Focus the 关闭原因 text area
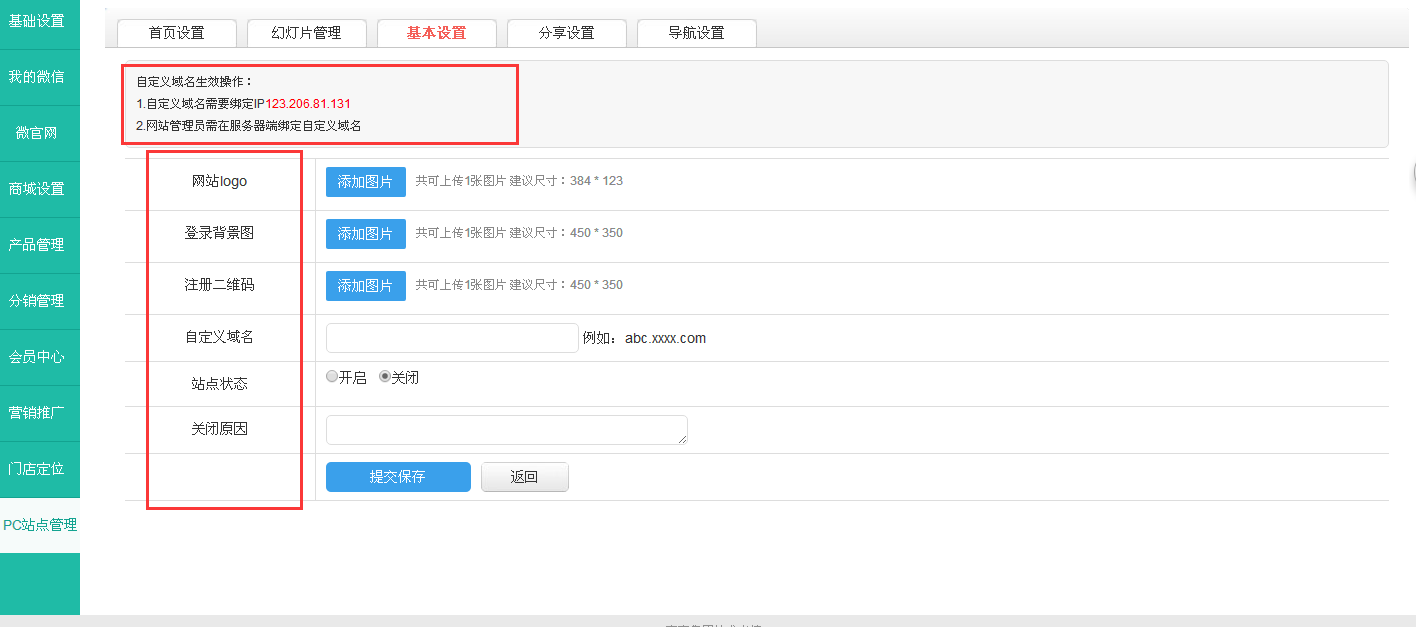 click(x=506, y=430)
